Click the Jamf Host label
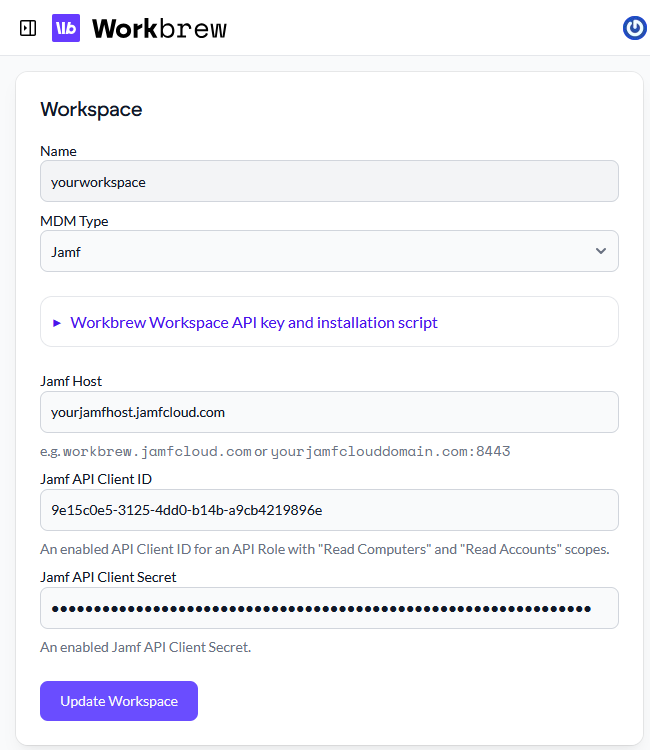 point(71,381)
